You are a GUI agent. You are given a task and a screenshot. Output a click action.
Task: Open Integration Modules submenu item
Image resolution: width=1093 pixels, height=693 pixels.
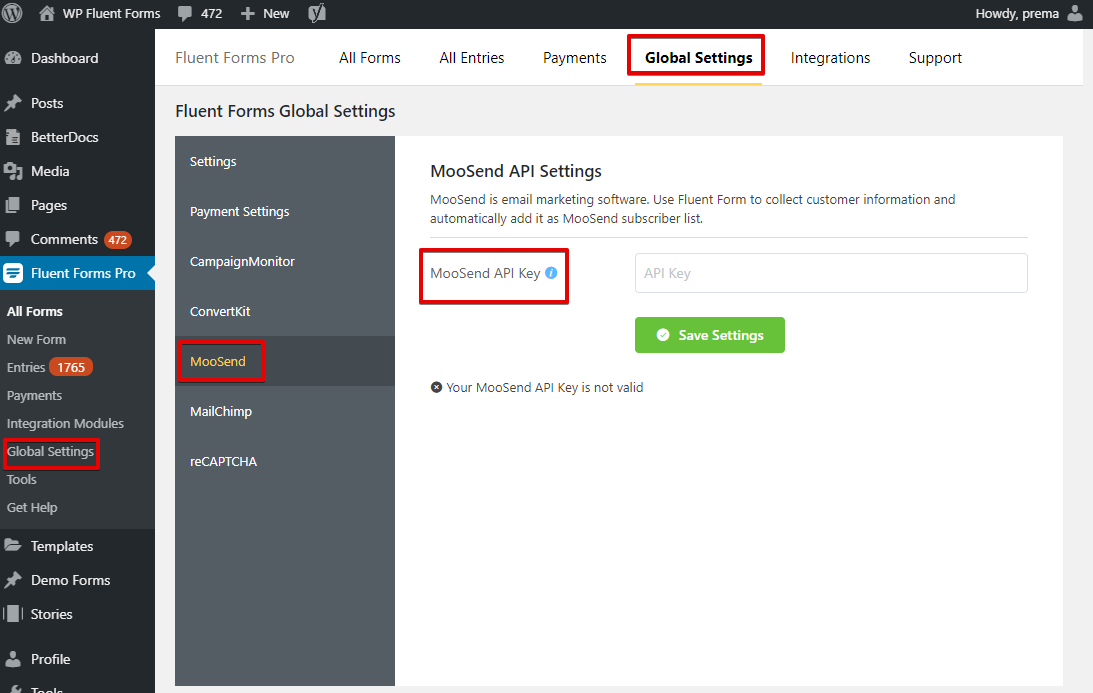(x=65, y=424)
